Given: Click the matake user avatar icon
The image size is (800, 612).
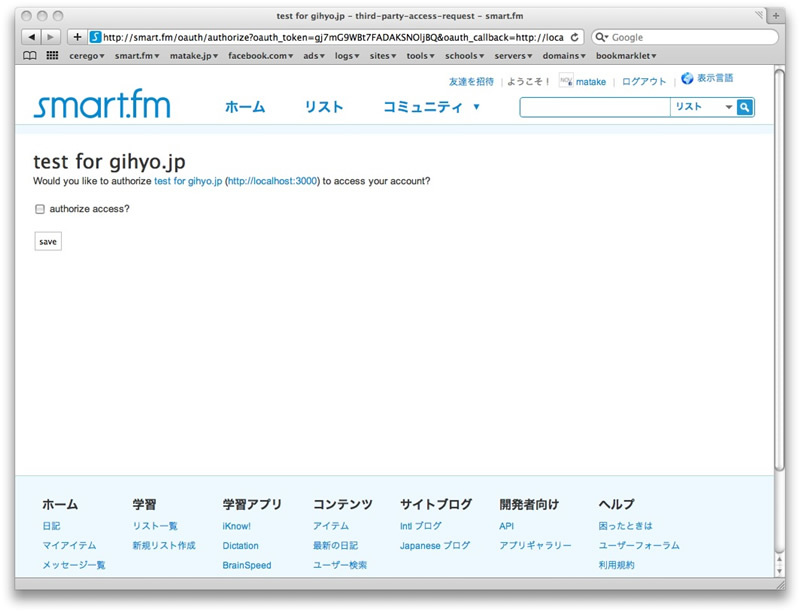Looking at the screenshot, I should (566, 81).
